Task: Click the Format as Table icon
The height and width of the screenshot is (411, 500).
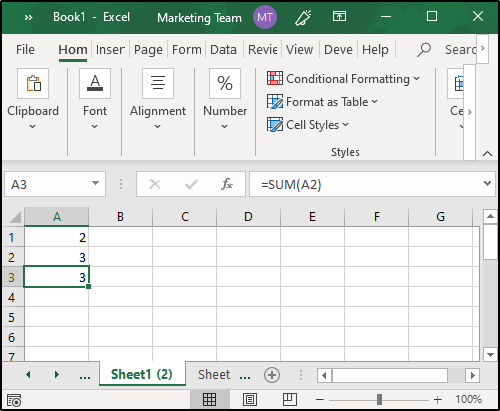Action: coord(275,101)
